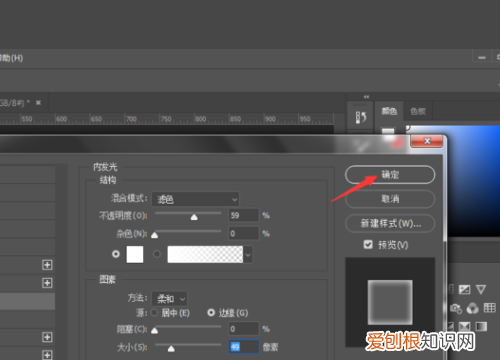Add Channel Mixer adjustment (three circles)

tap(472, 308)
